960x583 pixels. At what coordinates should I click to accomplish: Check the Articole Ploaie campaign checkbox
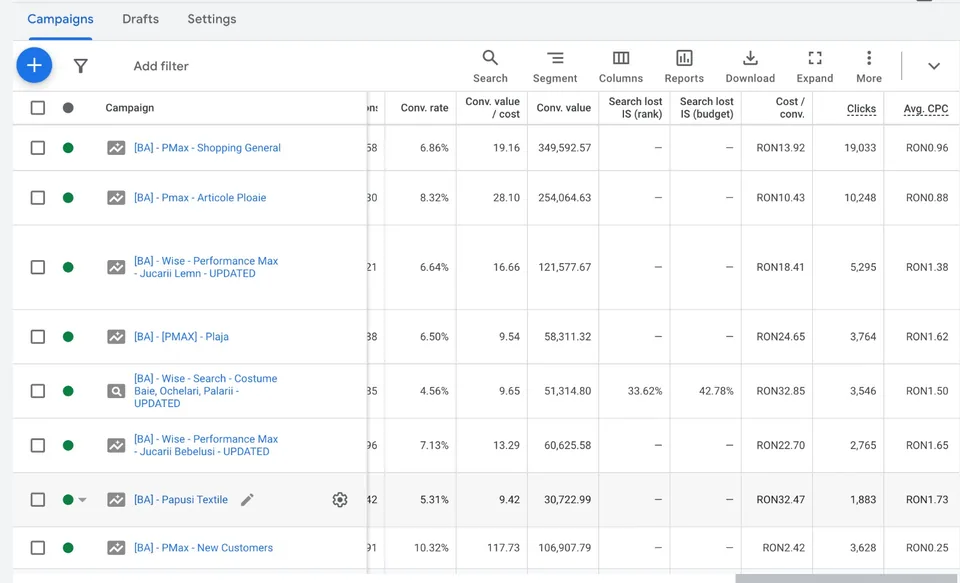pos(38,198)
